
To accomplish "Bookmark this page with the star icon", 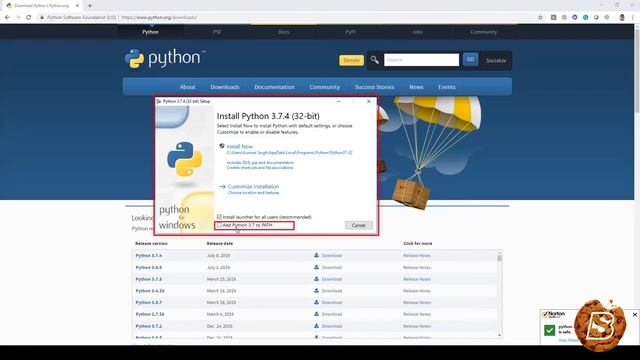I will pos(540,18).
